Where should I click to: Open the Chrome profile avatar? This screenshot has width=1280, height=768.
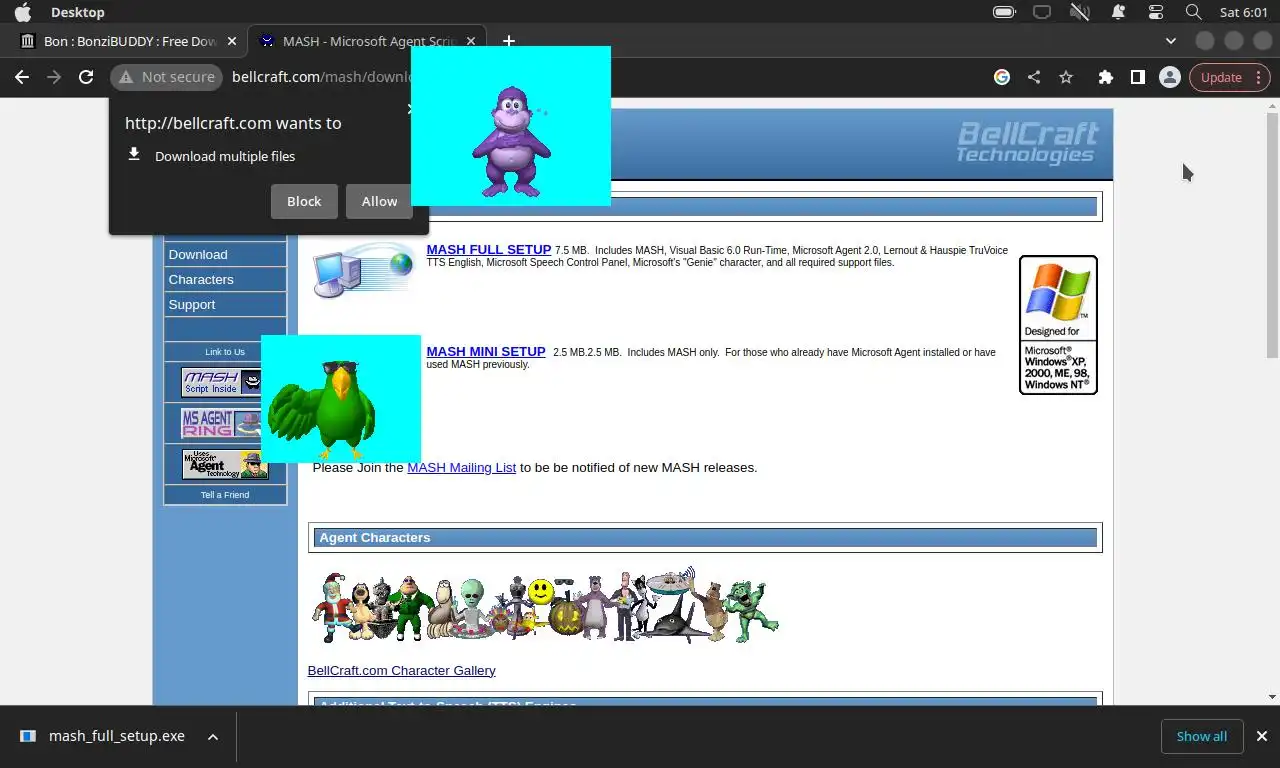[x=1169, y=77]
